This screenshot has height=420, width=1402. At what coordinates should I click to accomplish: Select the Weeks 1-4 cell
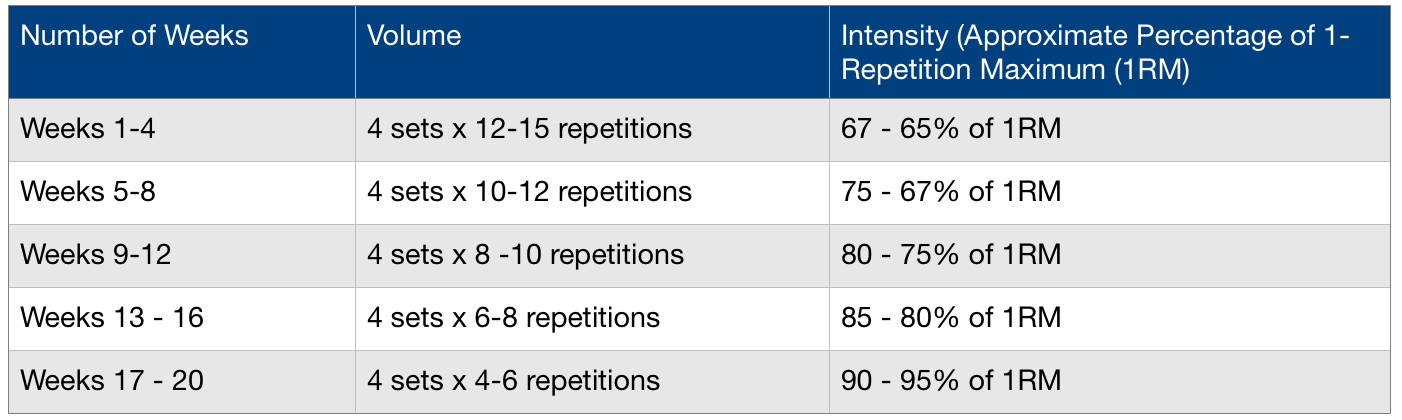click(182, 130)
